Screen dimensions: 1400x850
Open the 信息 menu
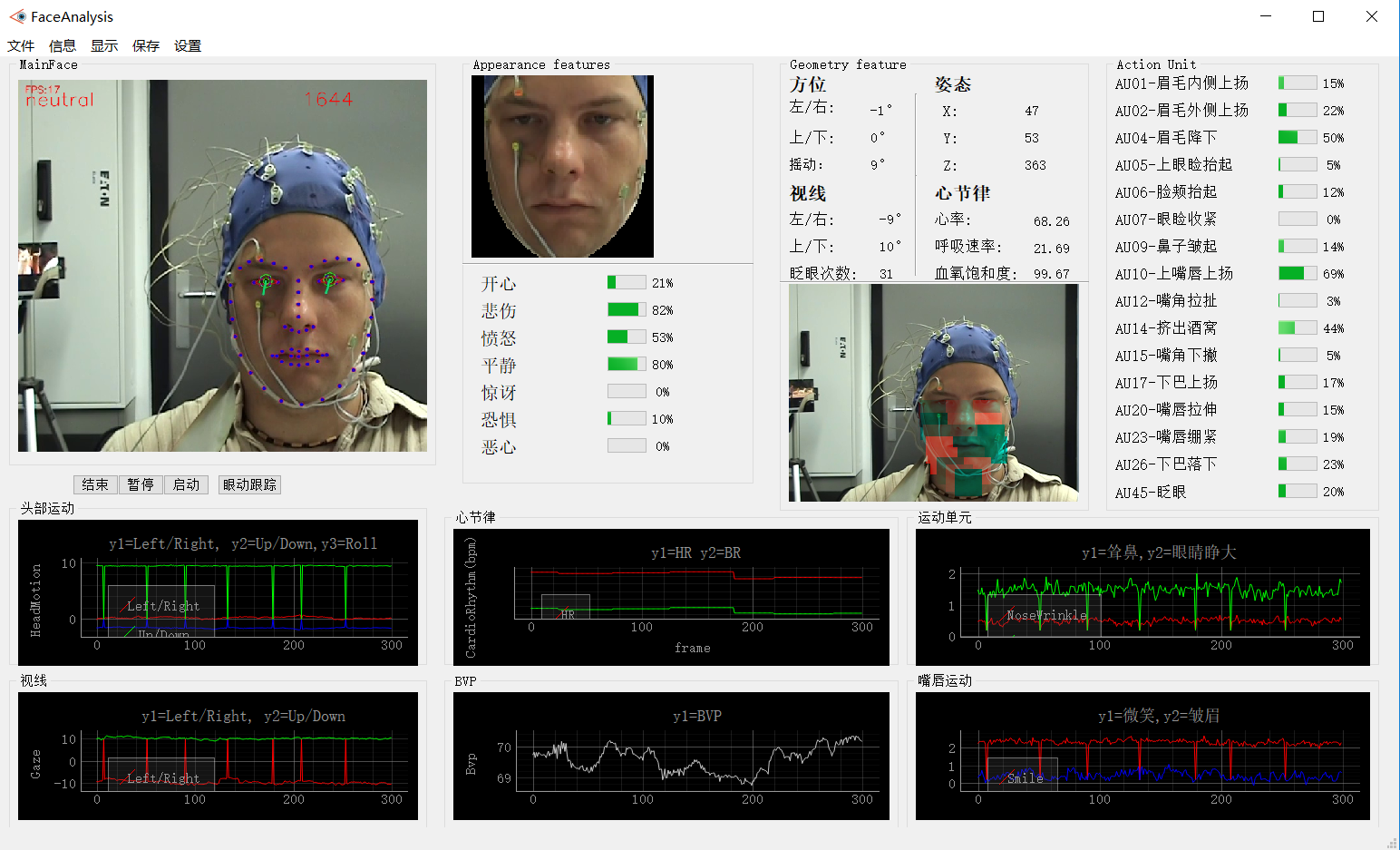[x=62, y=45]
